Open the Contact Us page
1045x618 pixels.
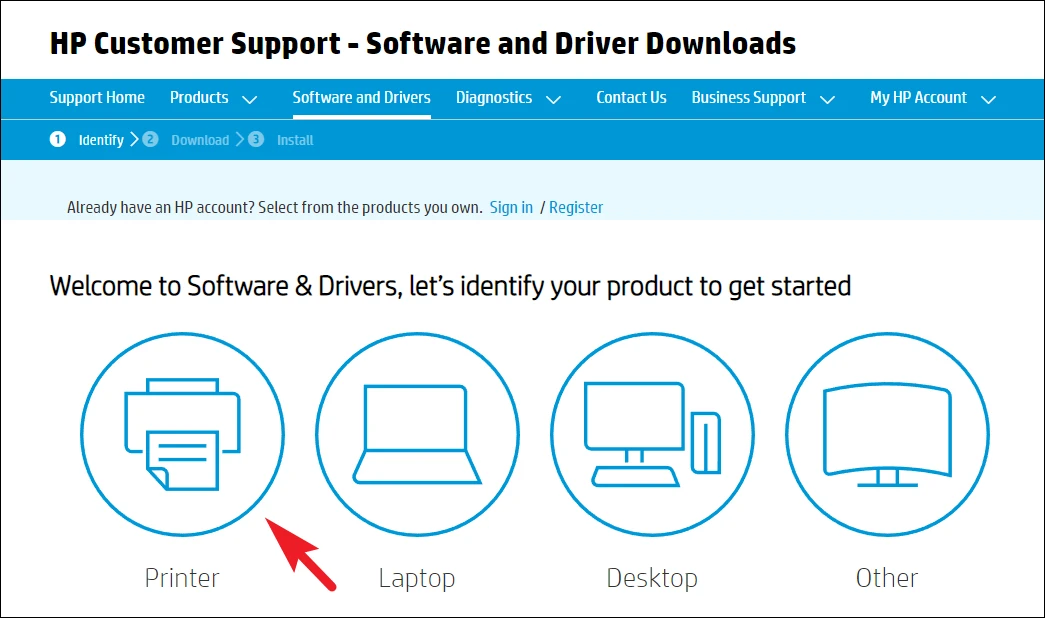pos(631,98)
